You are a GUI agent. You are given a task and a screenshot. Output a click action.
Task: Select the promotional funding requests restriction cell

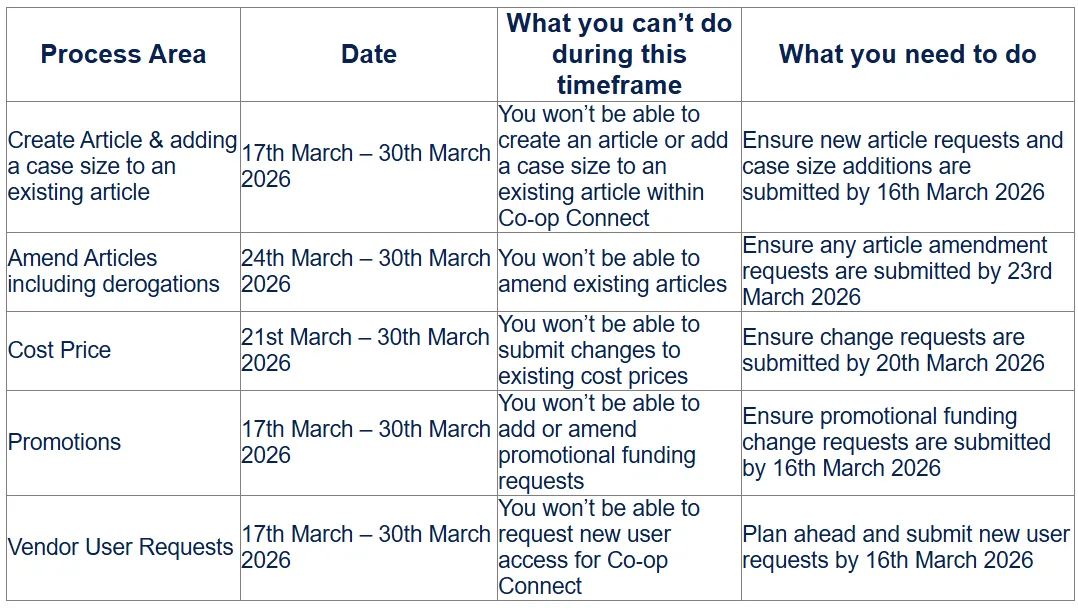(x=619, y=443)
